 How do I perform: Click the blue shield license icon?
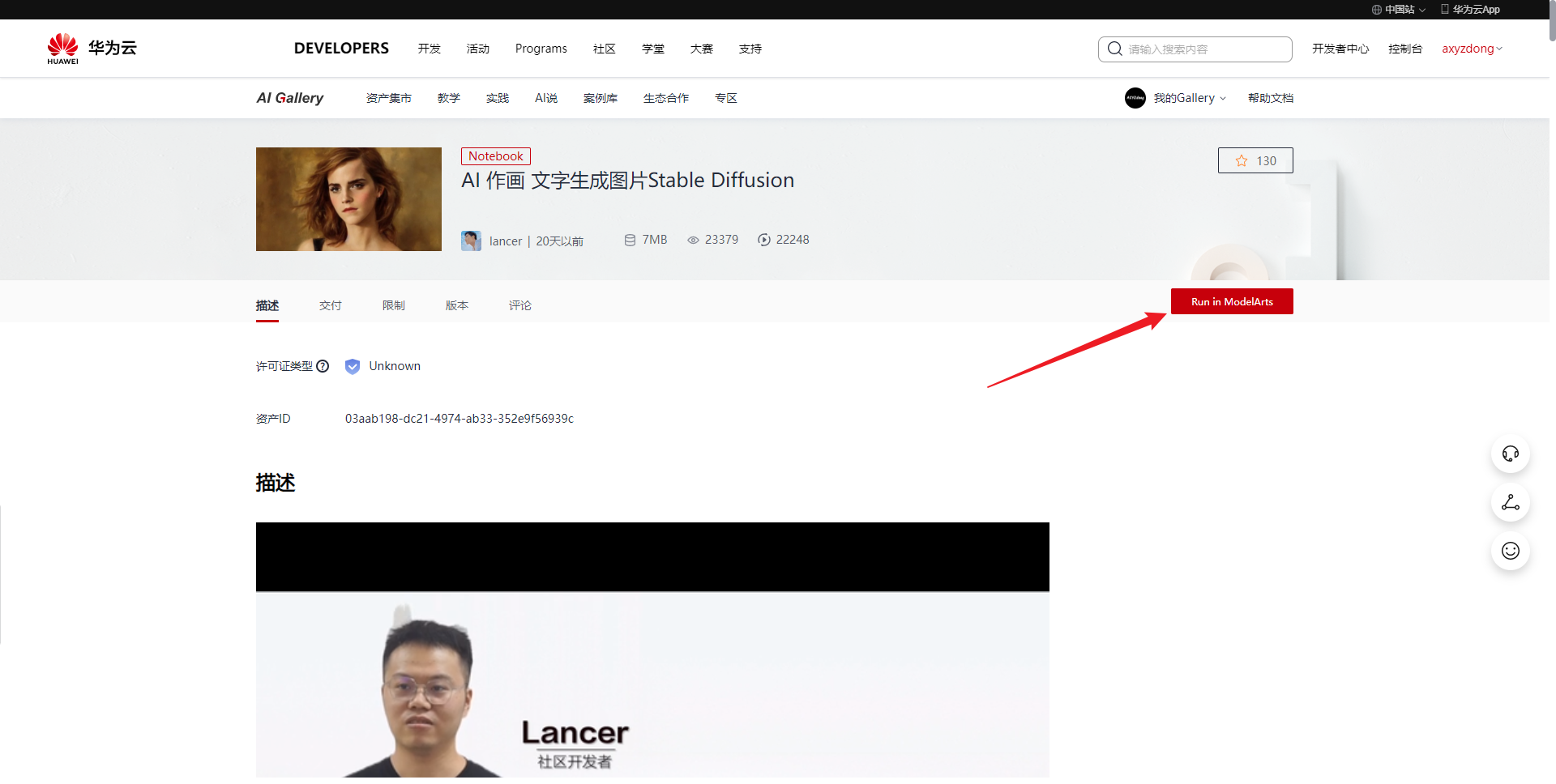click(353, 366)
